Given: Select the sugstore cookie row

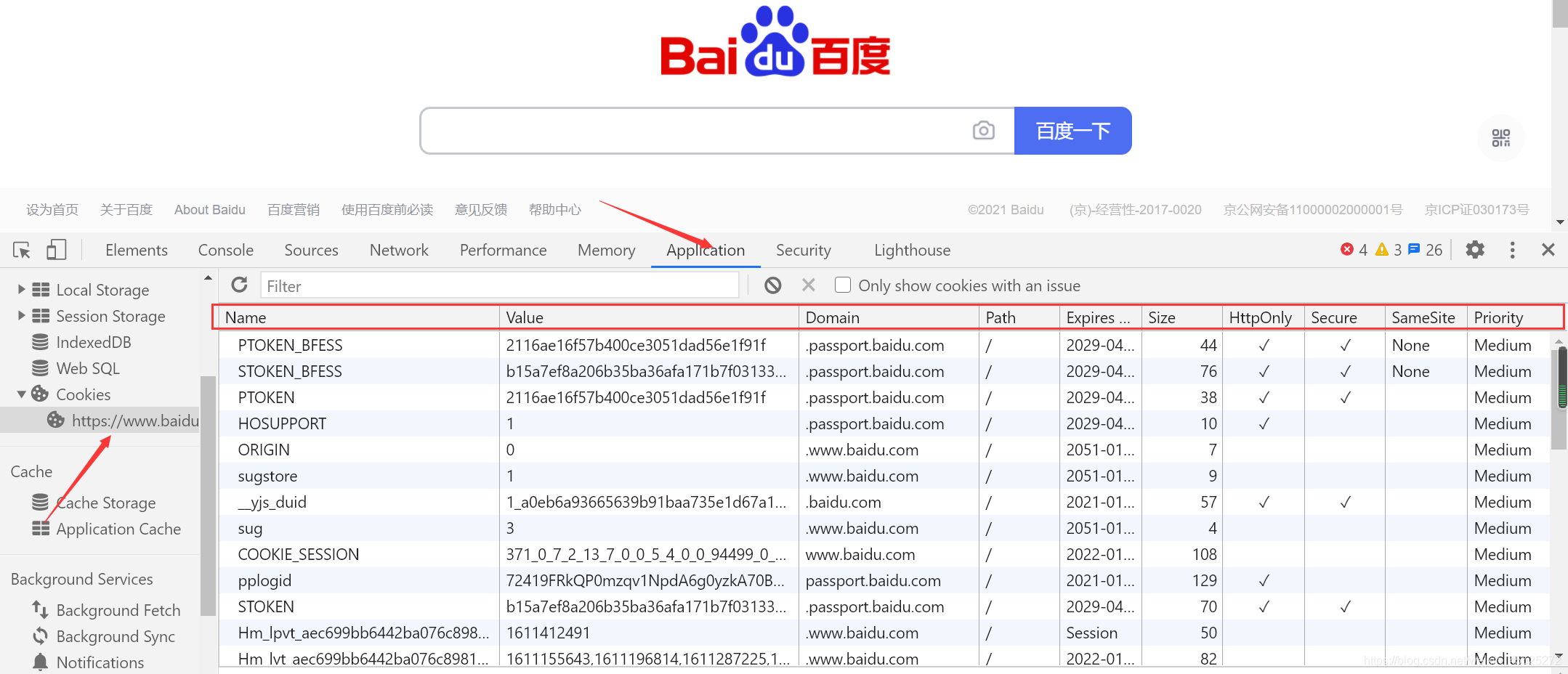Looking at the screenshot, I should (884, 476).
